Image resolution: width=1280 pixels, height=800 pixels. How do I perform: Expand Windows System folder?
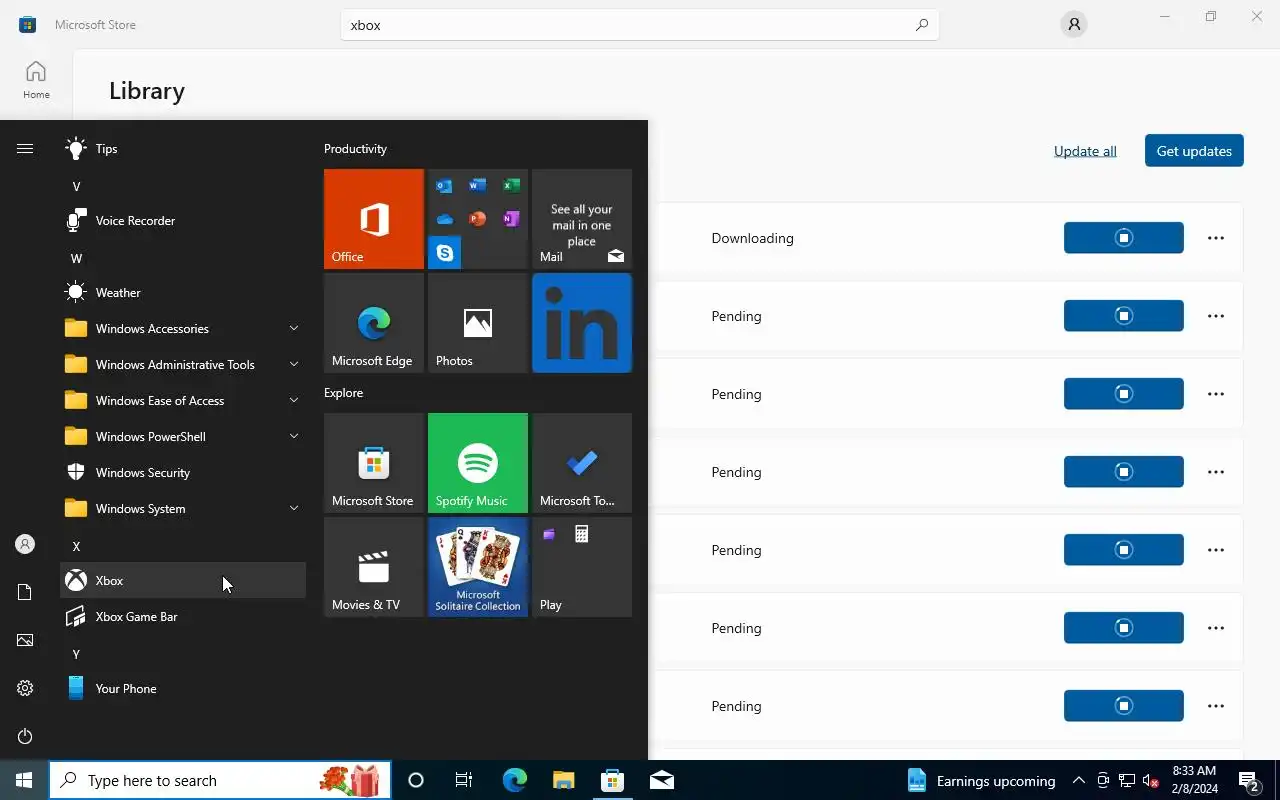pyautogui.click(x=183, y=508)
